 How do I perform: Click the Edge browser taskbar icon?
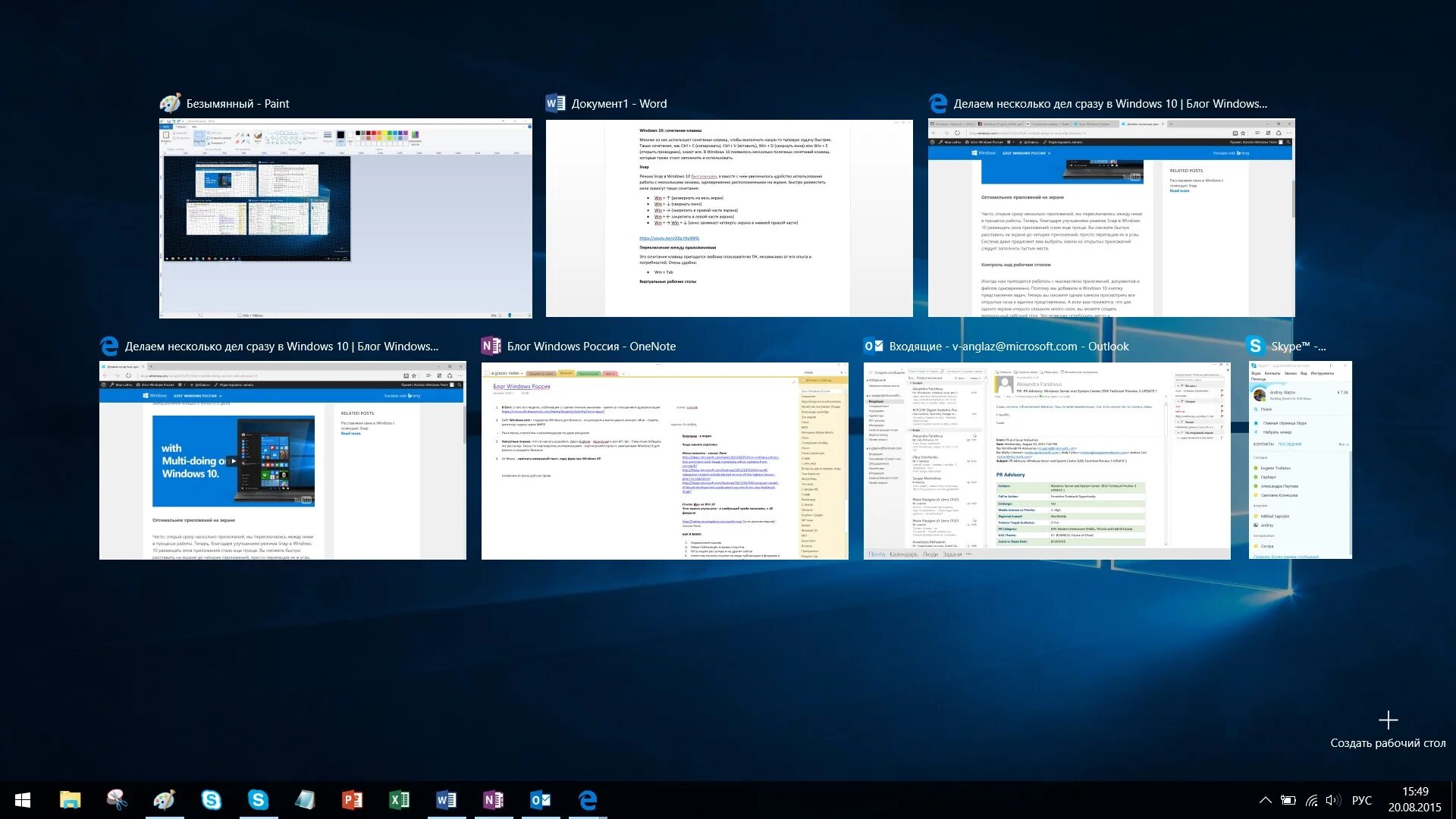point(587,800)
